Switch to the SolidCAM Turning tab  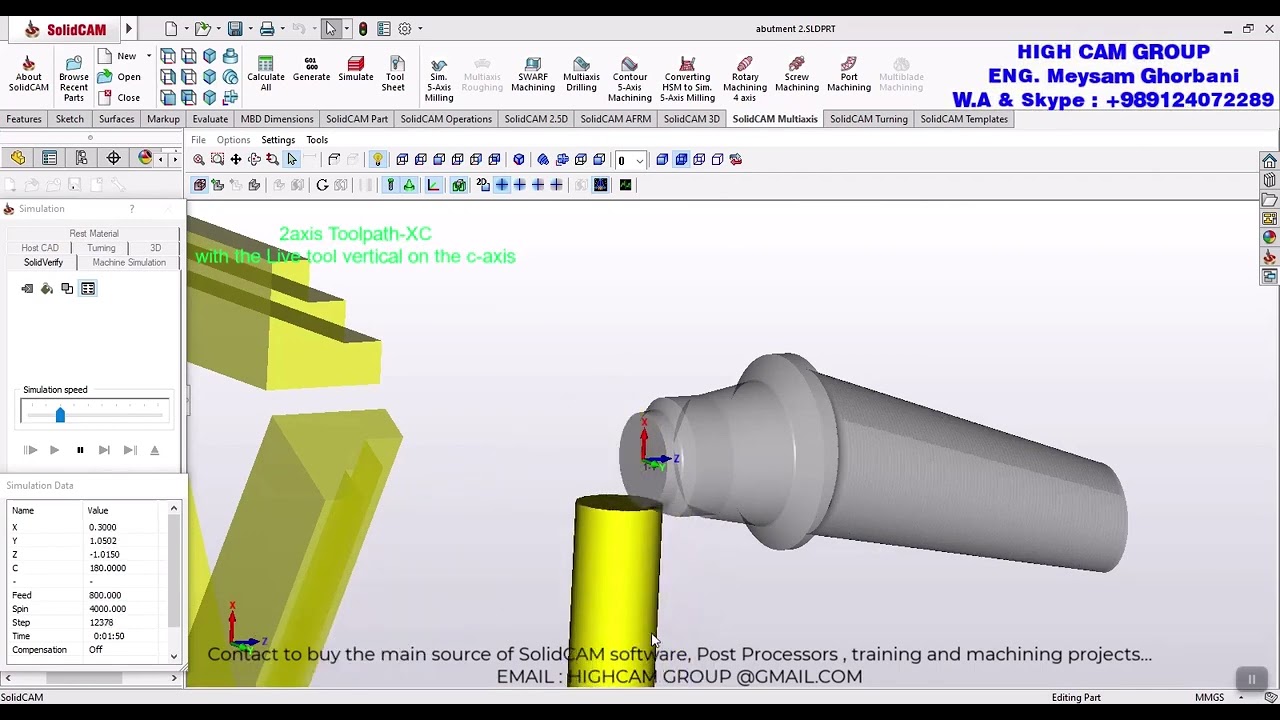[868, 119]
